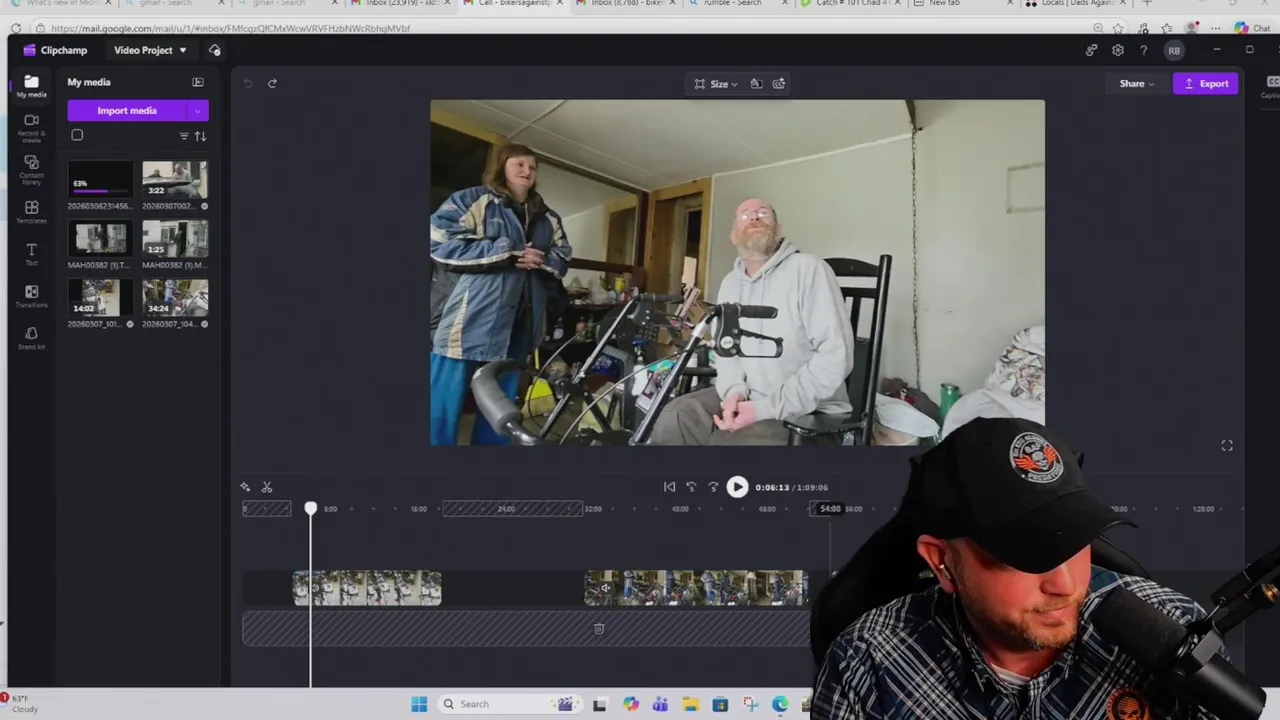Toggle fullscreen preview icon
The image size is (1280, 720).
1227,446
